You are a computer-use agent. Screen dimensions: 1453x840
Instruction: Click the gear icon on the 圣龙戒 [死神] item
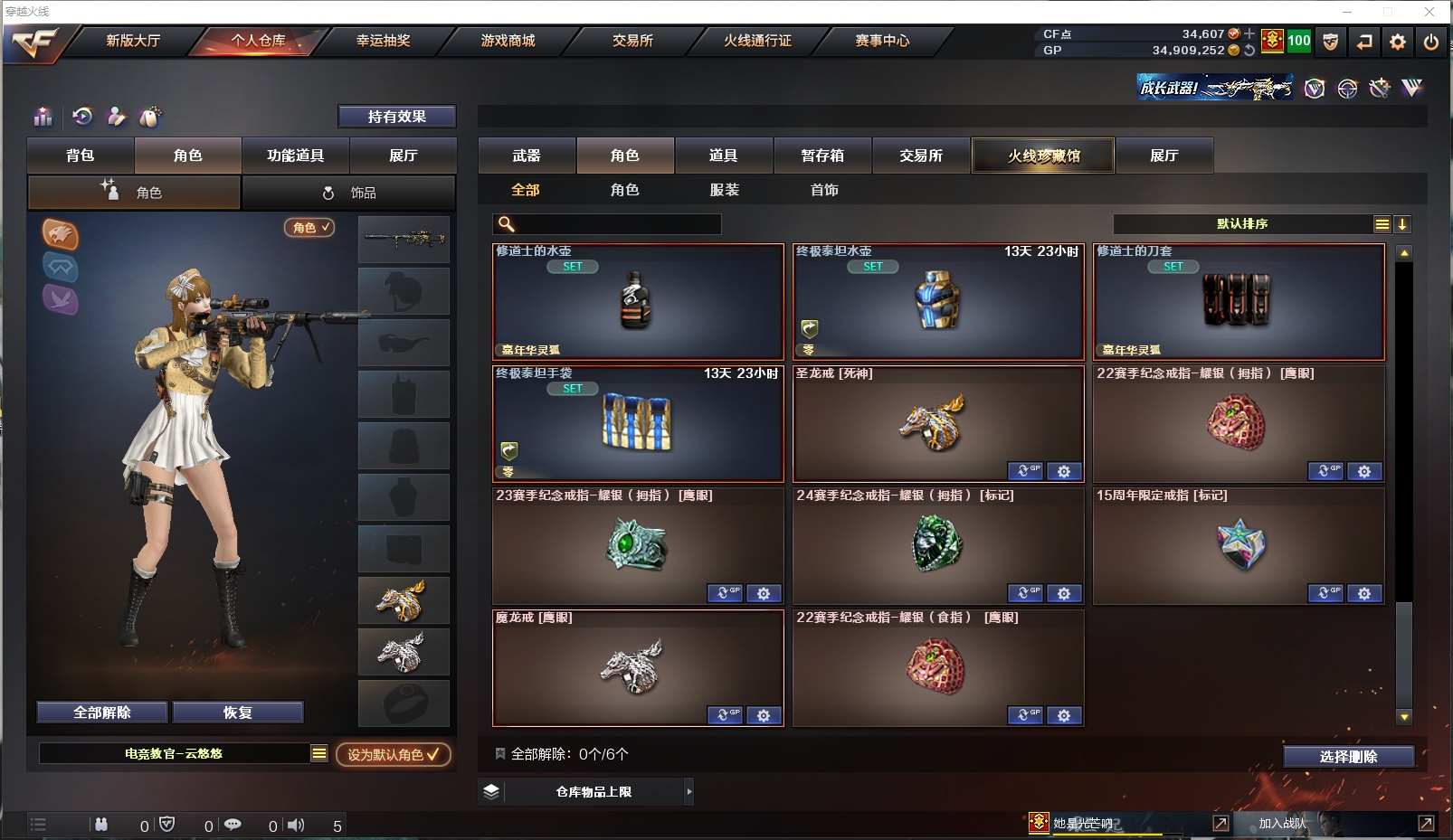tap(1064, 471)
